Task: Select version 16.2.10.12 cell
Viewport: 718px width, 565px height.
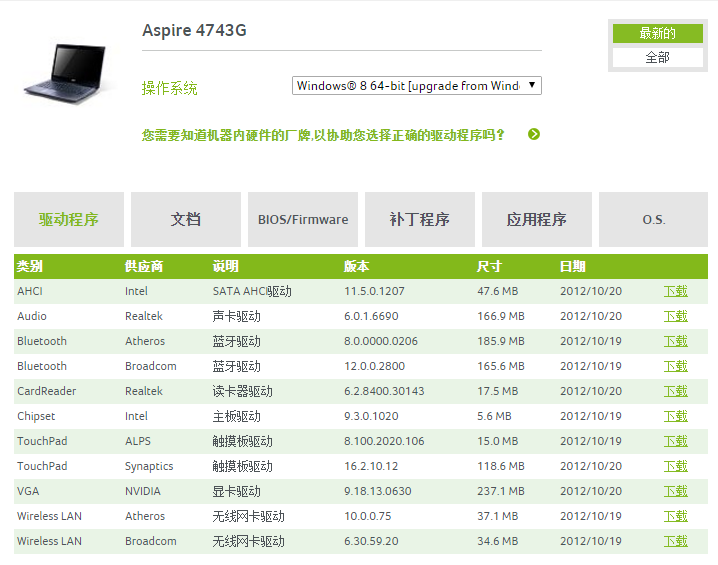Action: pyautogui.click(x=371, y=466)
